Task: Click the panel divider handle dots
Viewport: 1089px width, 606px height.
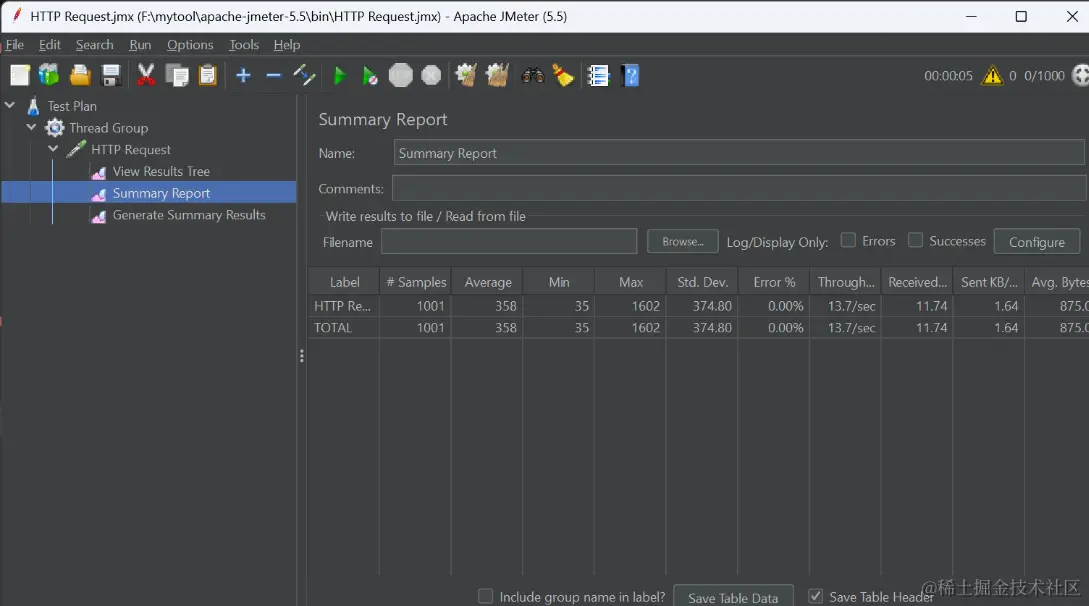Action: pos(301,356)
